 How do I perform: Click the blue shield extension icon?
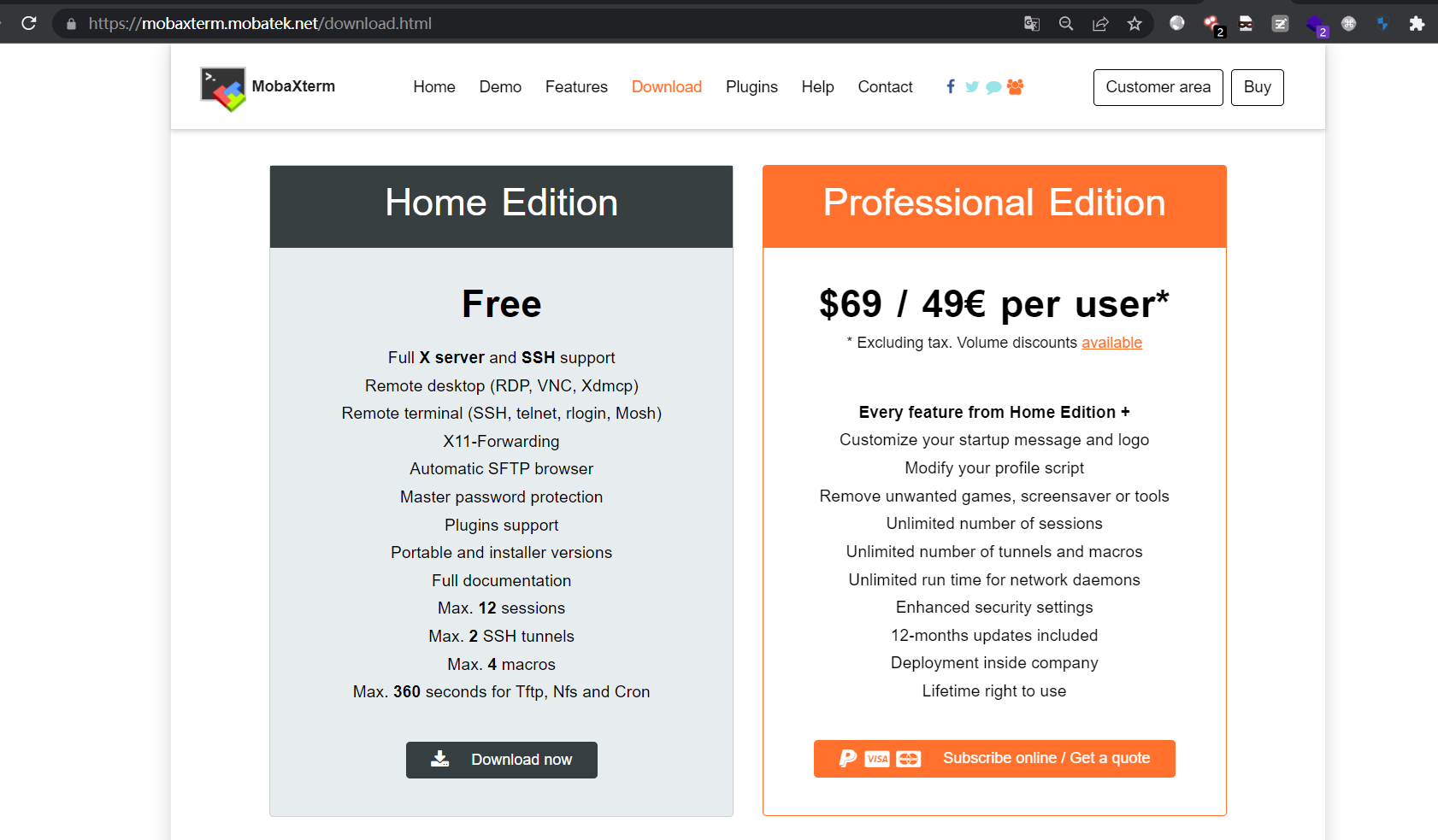coord(1382,23)
